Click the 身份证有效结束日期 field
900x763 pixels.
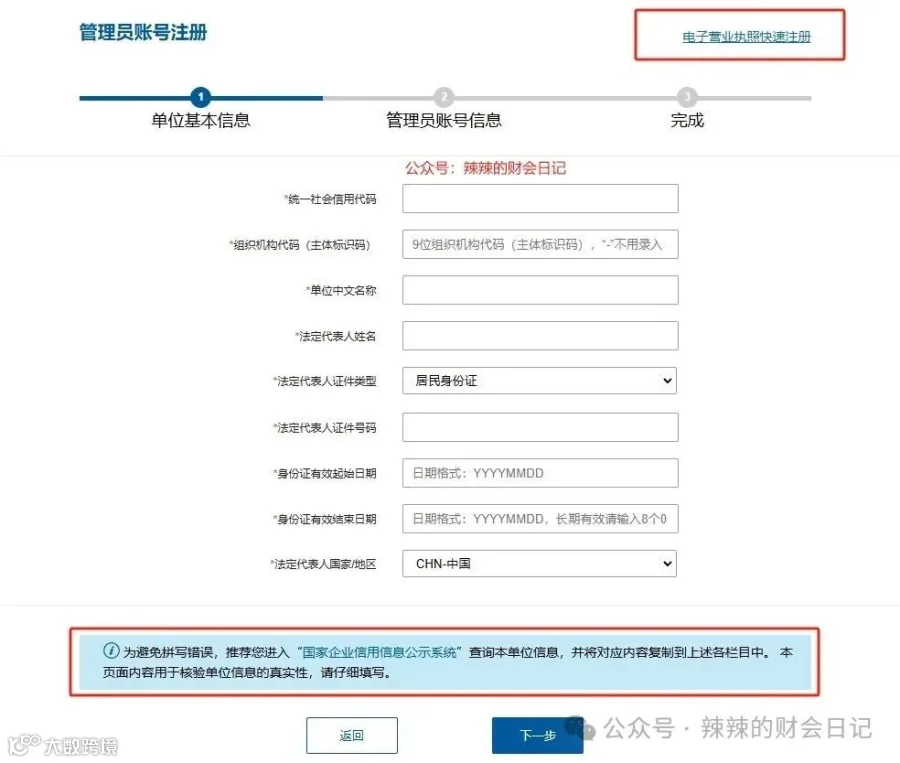(x=540, y=519)
